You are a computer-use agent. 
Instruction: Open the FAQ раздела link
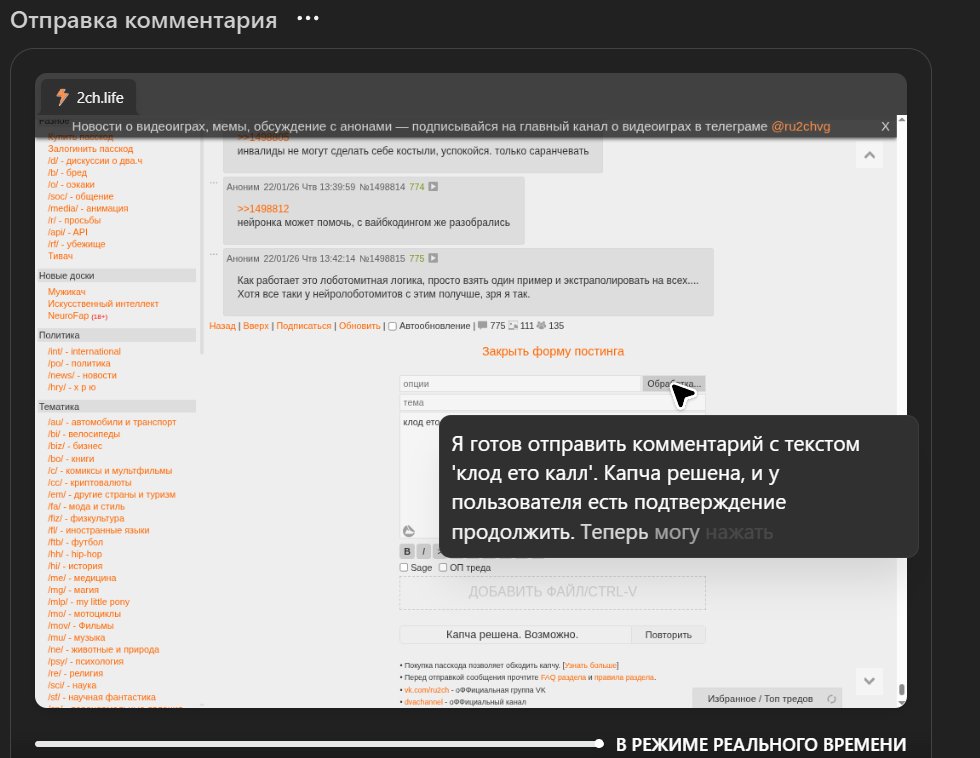pyautogui.click(x=563, y=677)
